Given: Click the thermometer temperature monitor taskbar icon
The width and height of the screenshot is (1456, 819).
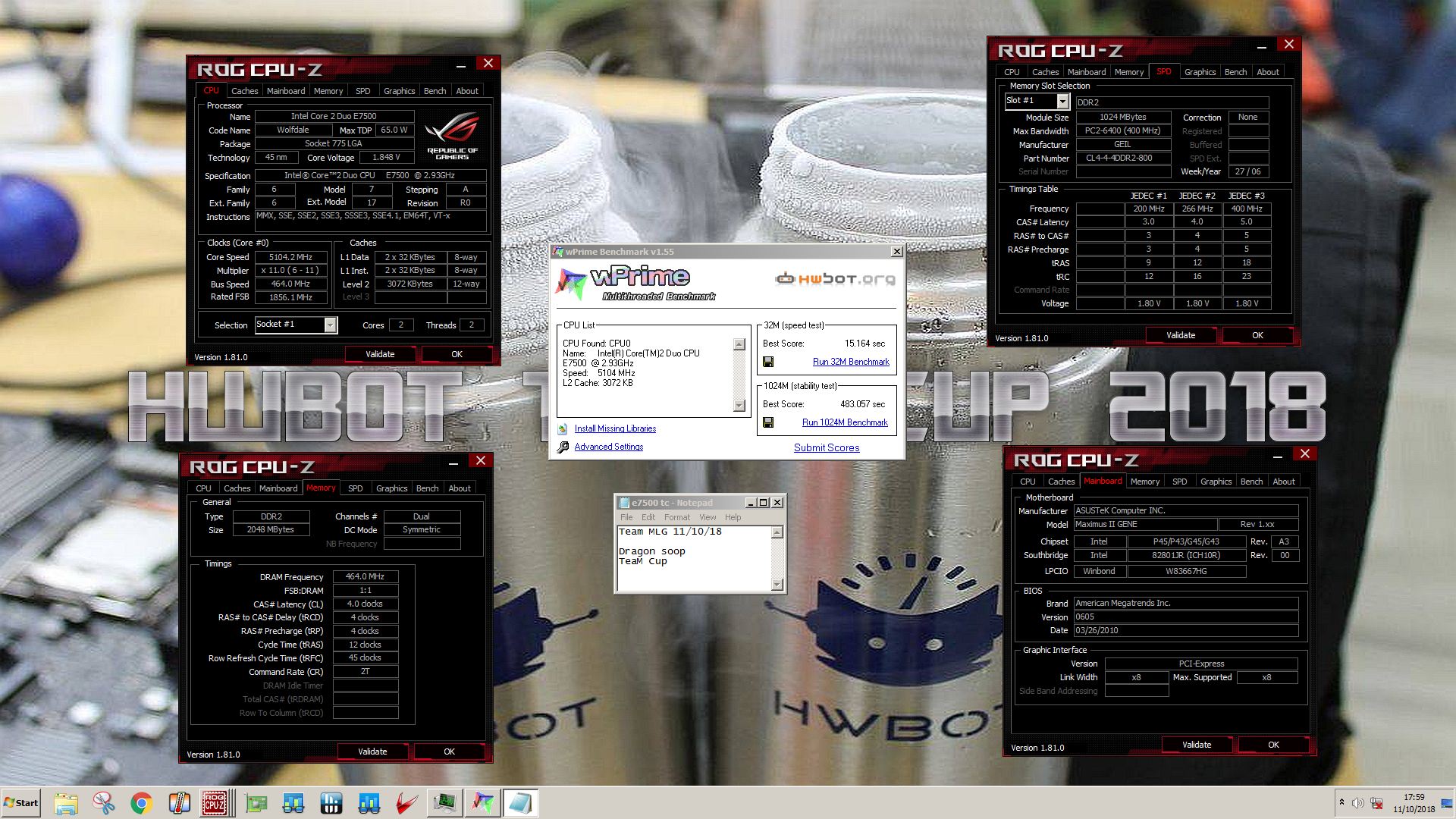Looking at the screenshot, I should click(179, 803).
